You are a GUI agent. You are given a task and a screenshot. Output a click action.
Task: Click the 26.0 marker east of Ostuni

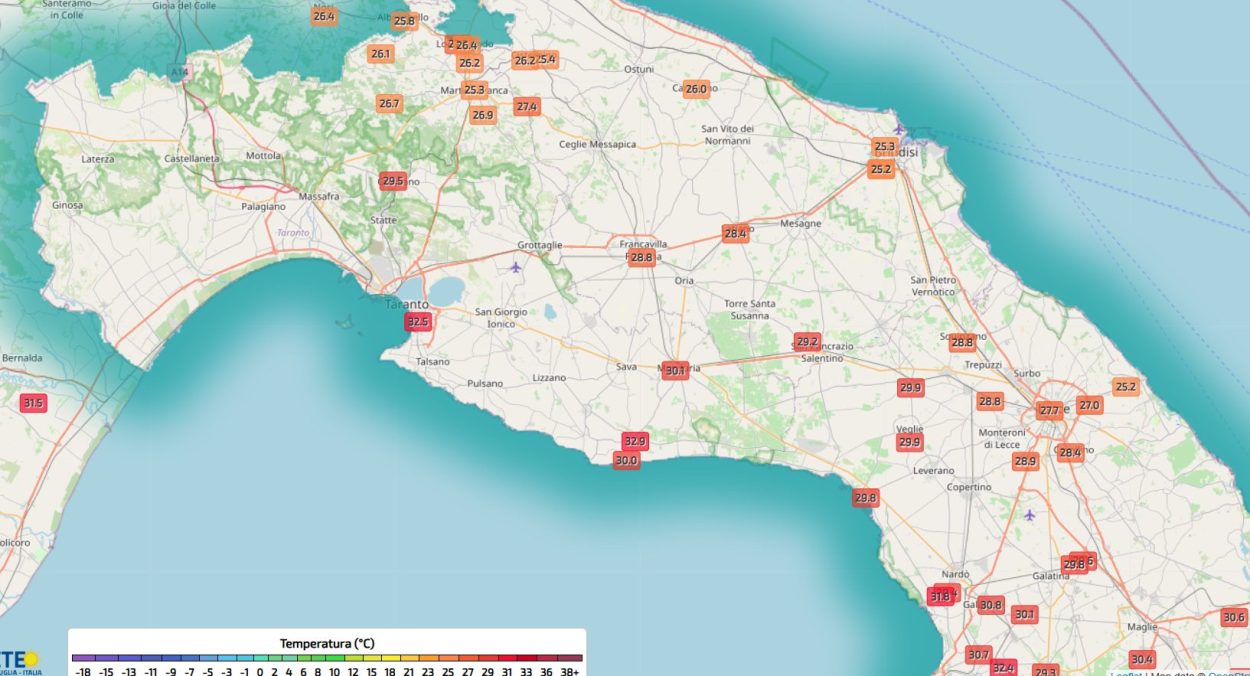(696, 89)
